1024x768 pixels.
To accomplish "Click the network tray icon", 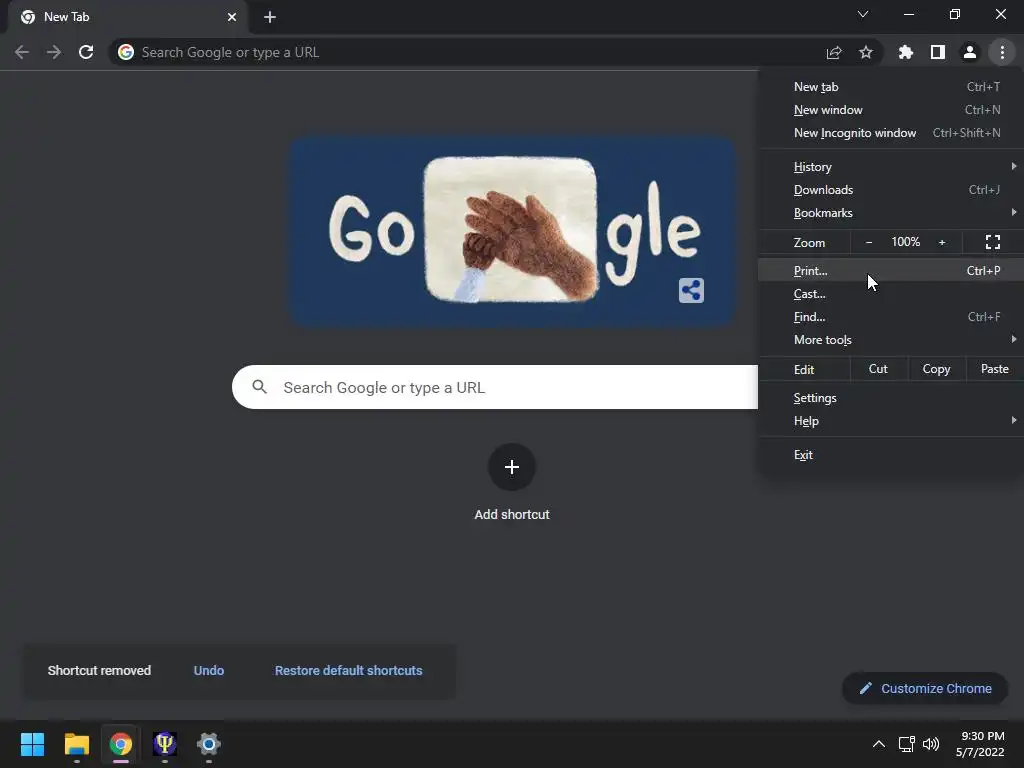I will [906, 744].
